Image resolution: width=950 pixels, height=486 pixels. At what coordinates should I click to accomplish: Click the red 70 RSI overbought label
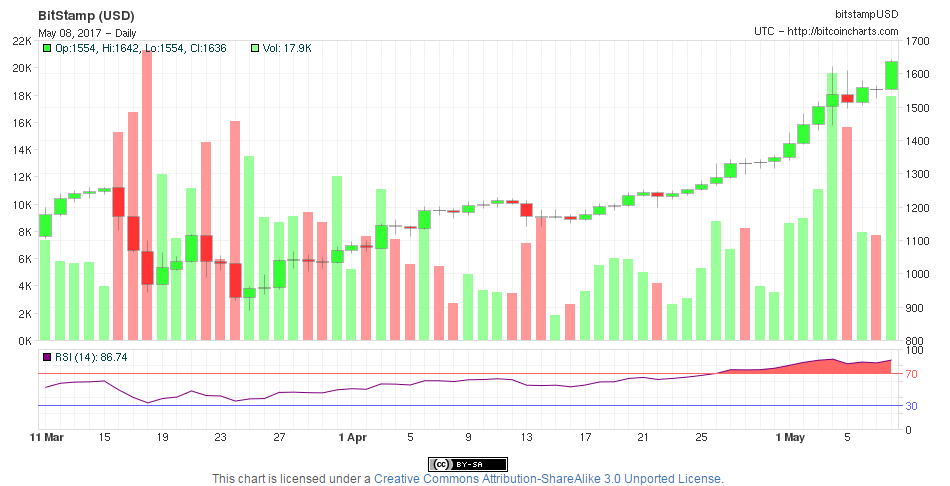click(x=911, y=374)
